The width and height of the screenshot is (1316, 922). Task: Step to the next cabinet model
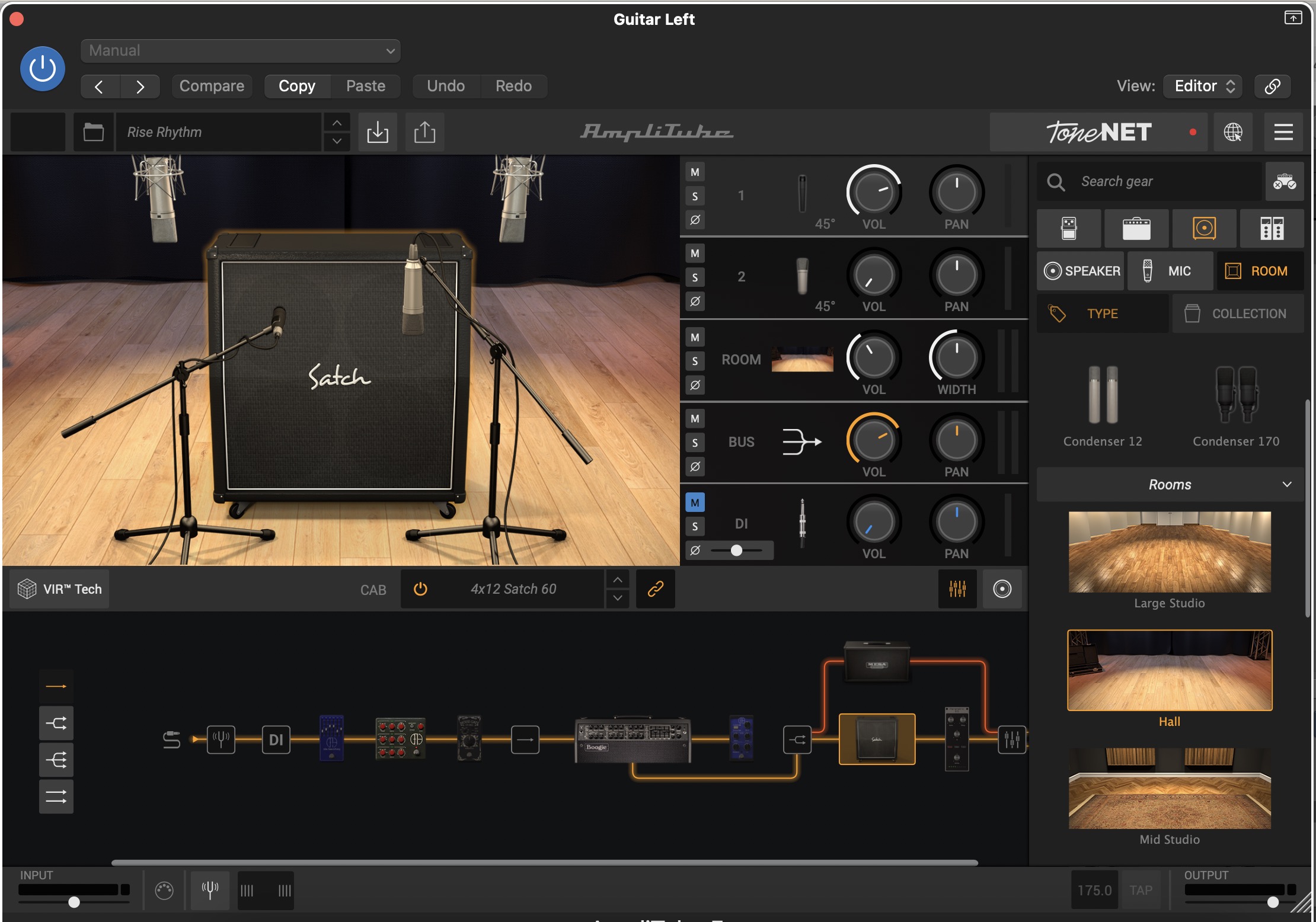click(617, 598)
